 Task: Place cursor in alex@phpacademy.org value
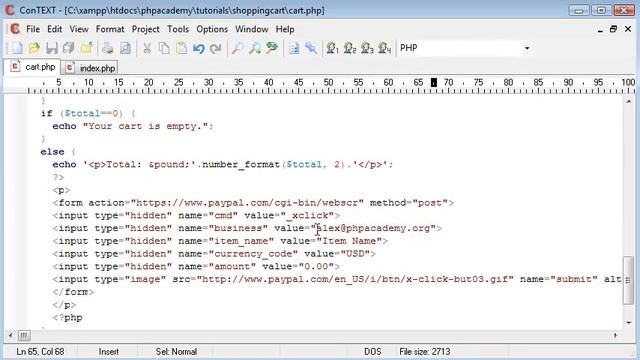point(373,228)
